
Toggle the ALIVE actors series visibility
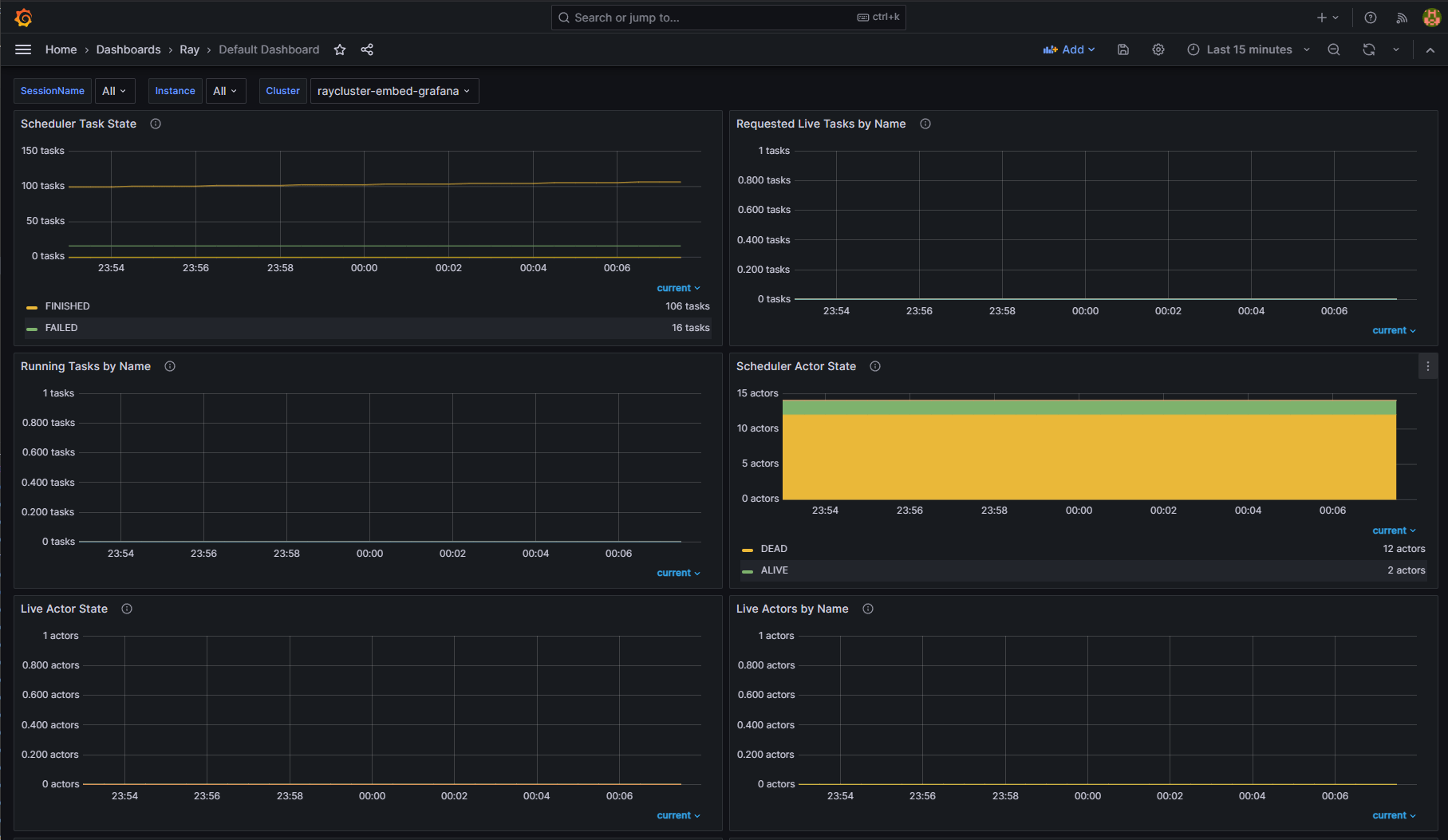774,570
